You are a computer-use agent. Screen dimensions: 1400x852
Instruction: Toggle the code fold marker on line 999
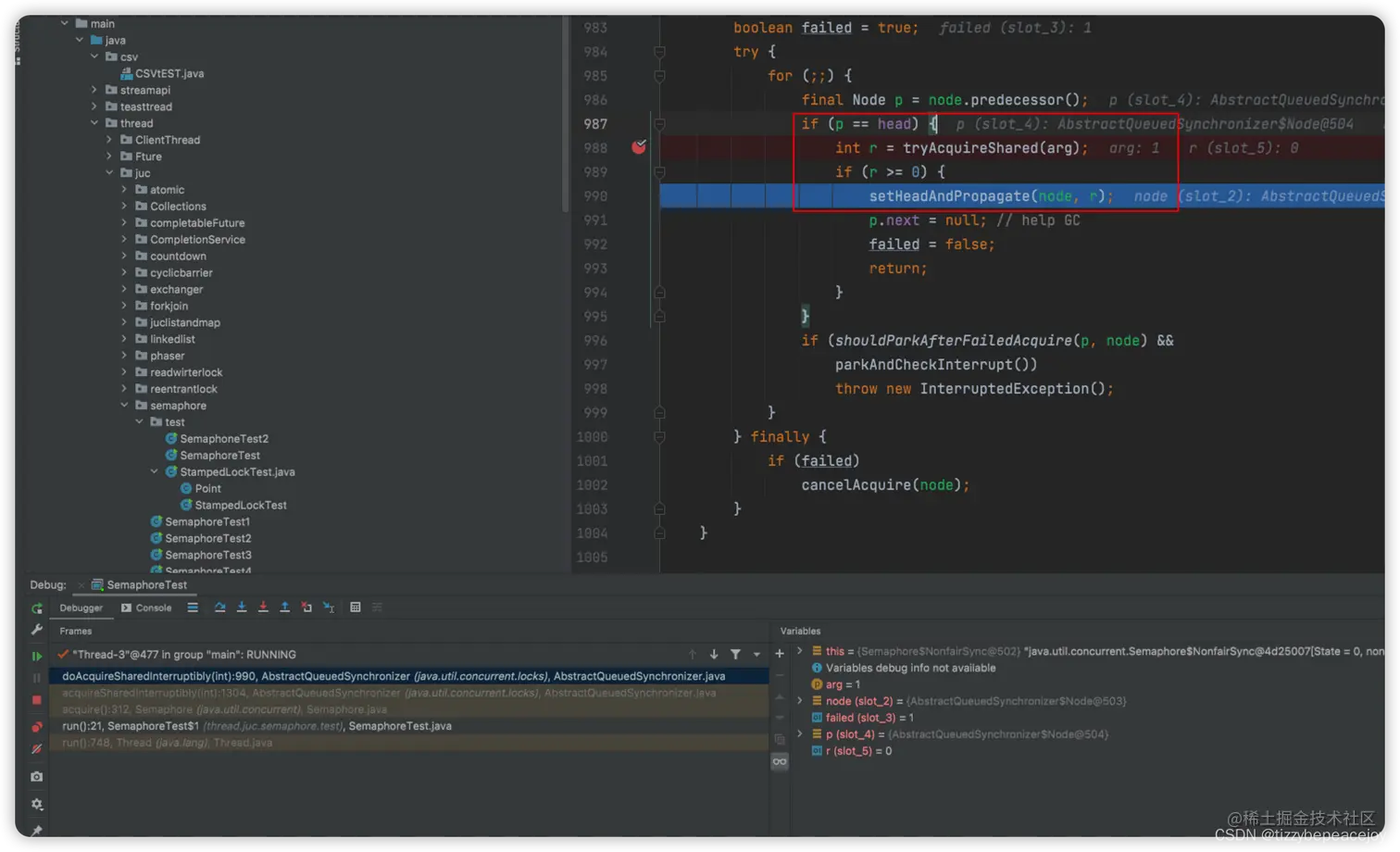pyautogui.click(x=659, y=413)
